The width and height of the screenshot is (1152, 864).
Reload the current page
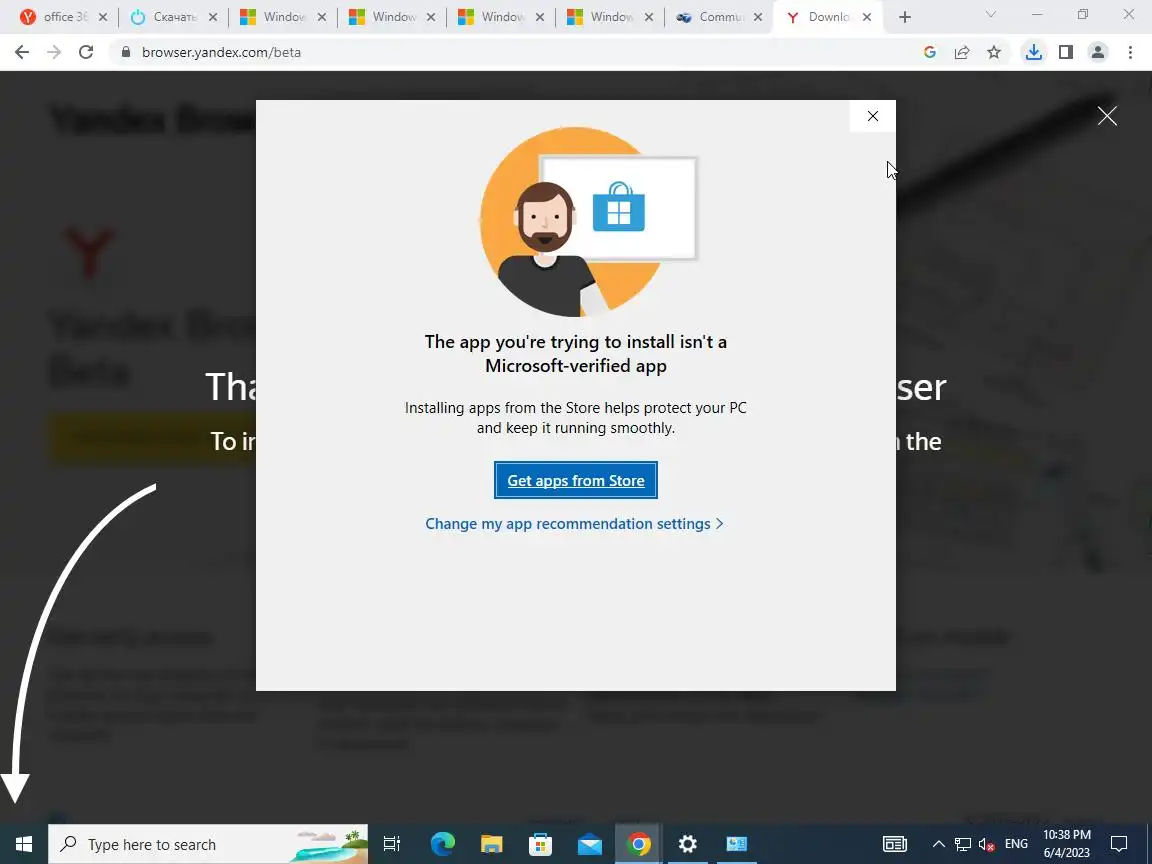86,52
